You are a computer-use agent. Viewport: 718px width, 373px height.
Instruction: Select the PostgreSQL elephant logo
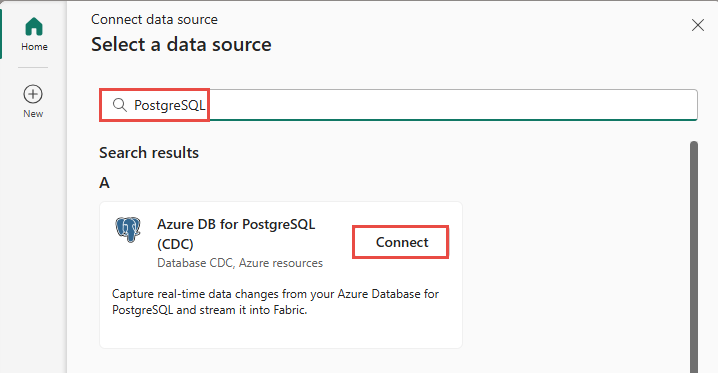(128, 229)
